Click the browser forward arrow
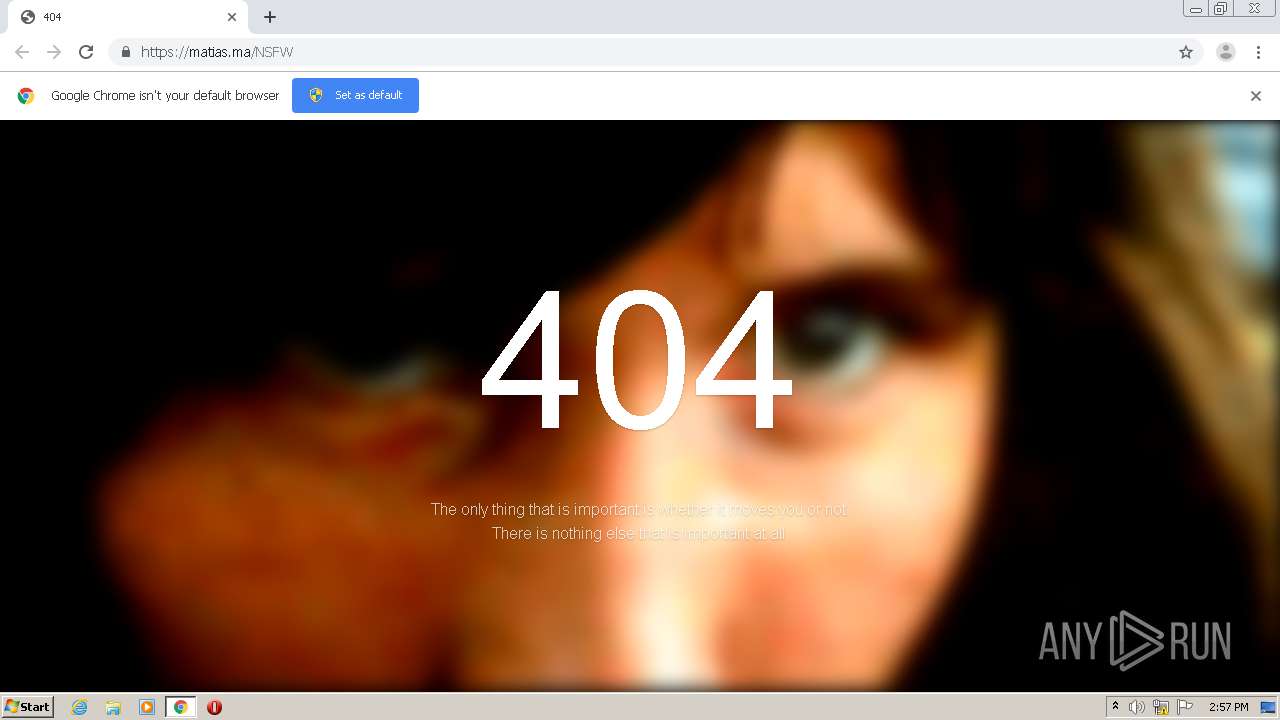 tap(54, 52)
